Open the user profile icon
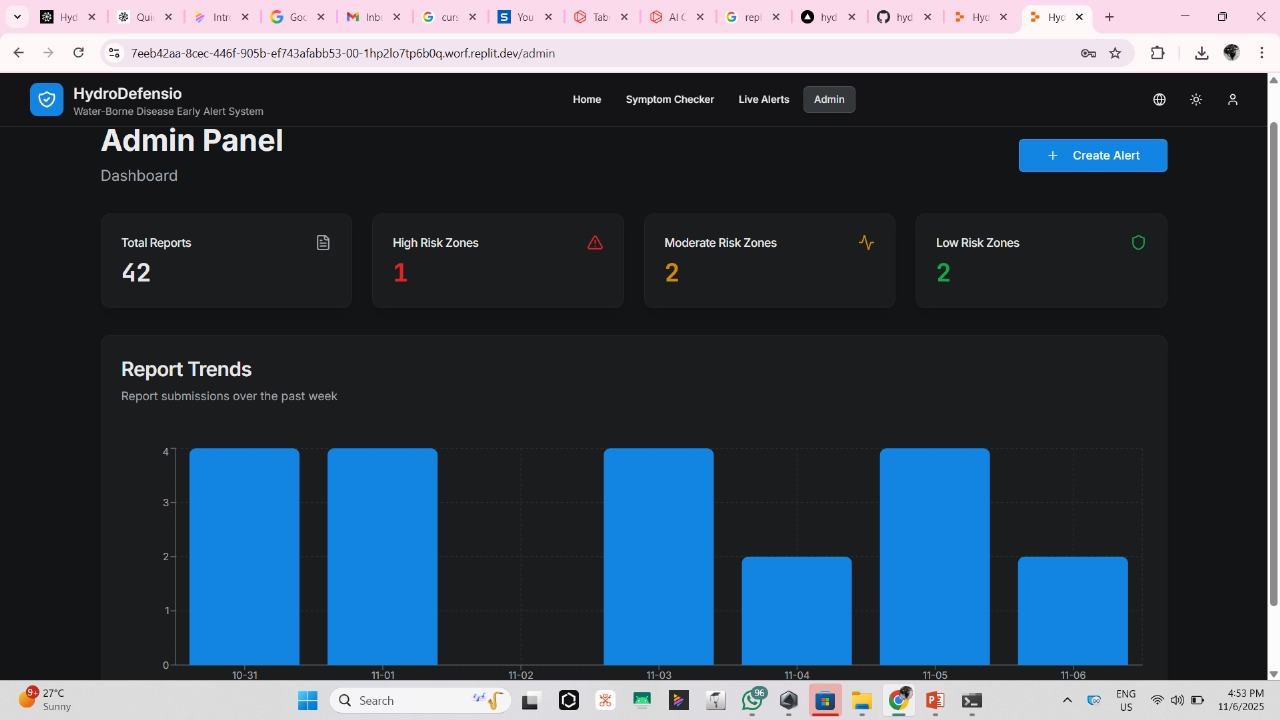1280x720 pixels. 1233,100
